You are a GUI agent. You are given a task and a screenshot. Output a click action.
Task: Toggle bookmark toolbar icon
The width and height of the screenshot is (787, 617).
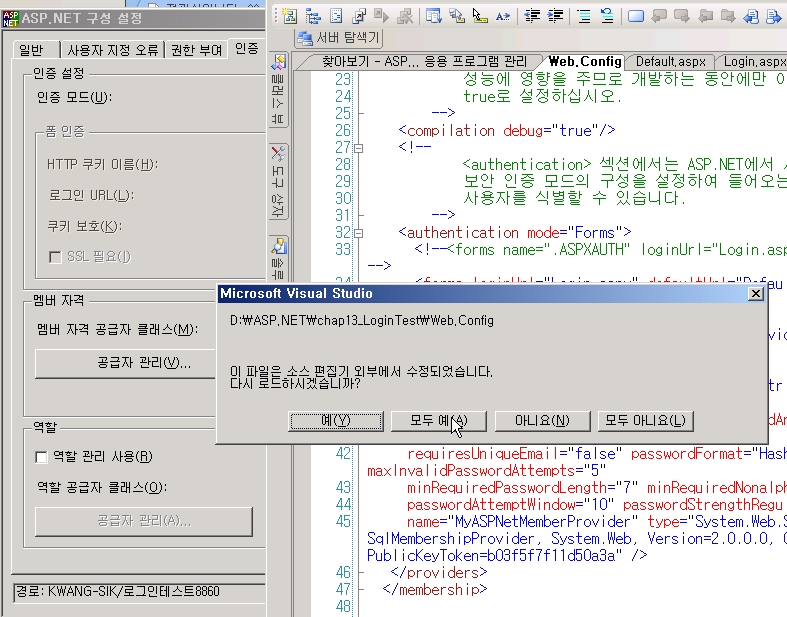point(636,16)
